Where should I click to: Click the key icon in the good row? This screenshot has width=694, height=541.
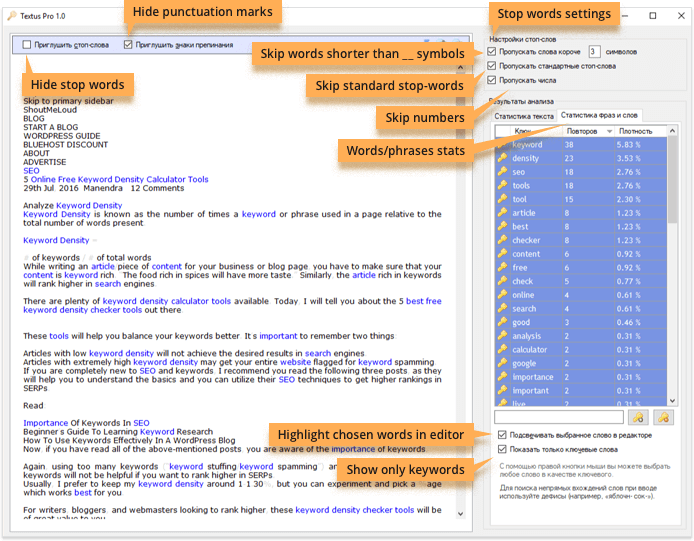tap(502, 322)
